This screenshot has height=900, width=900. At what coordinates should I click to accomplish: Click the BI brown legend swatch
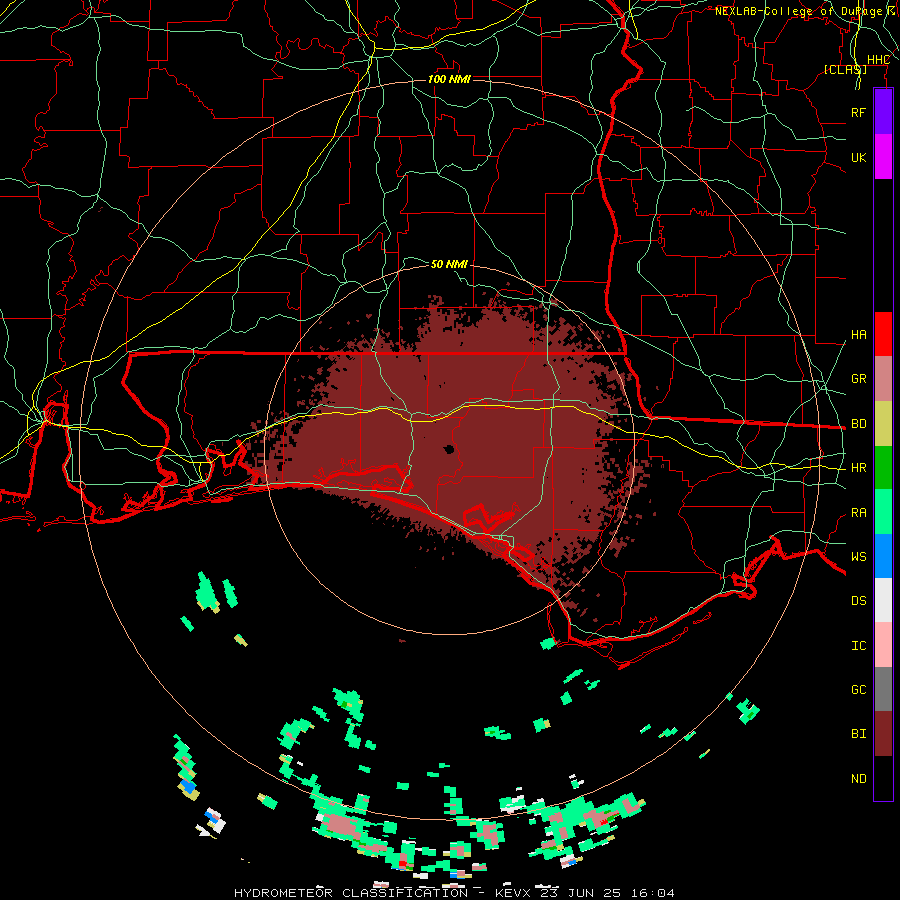pyautogui.click(x=883, y=734)
